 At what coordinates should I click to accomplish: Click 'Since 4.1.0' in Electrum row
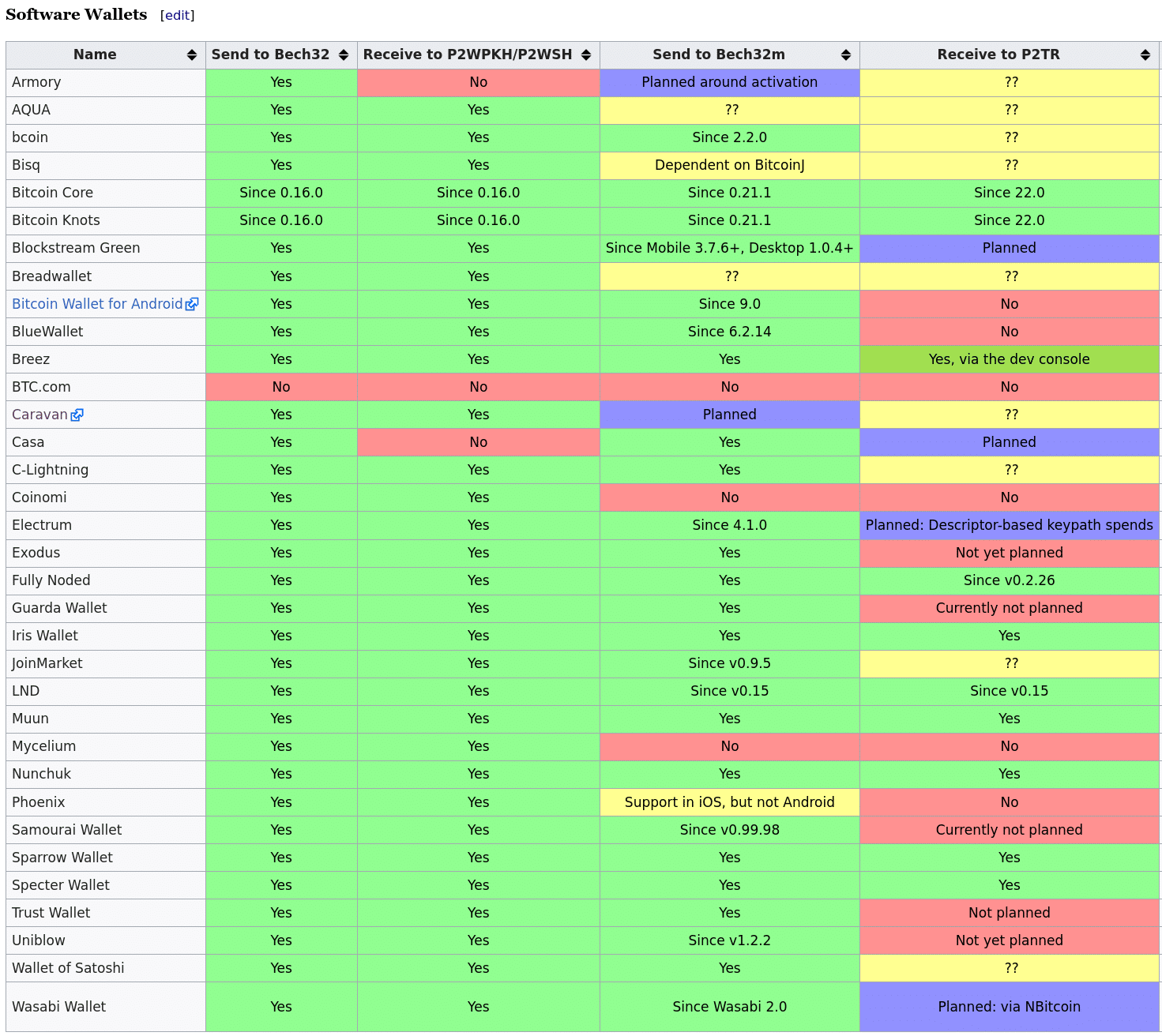[730, 525]
